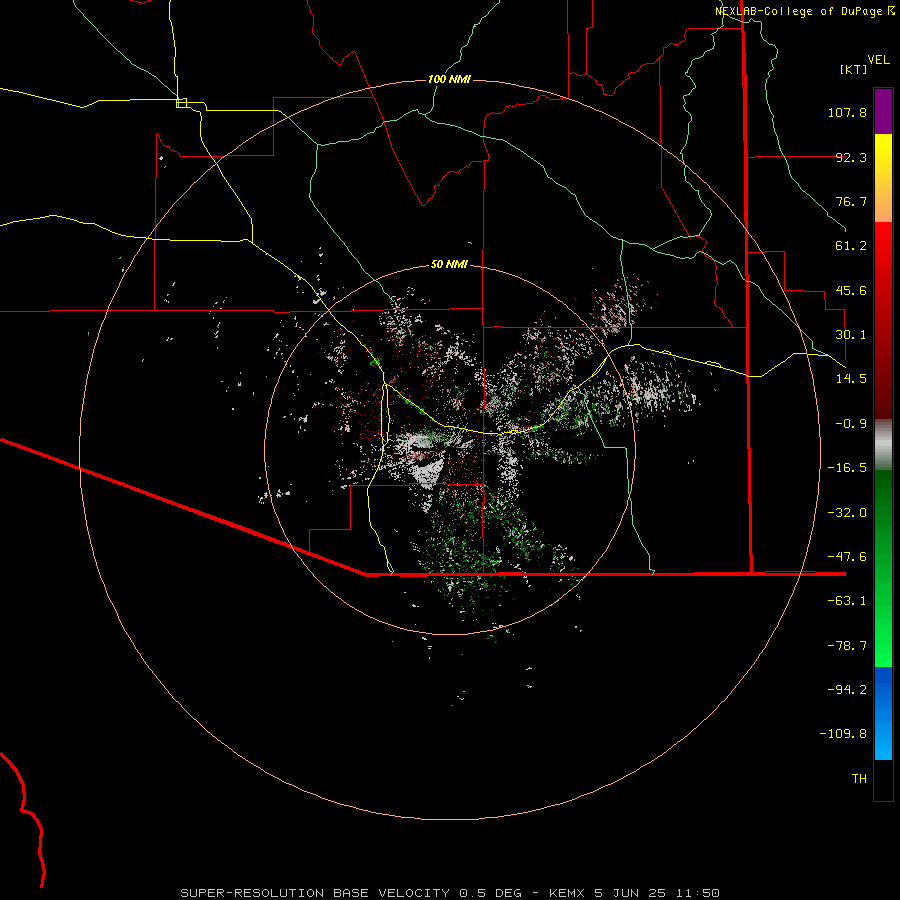The image size is (900, 900).
Task: Pick the blue segment of the color bar
Action: point(883,713)
